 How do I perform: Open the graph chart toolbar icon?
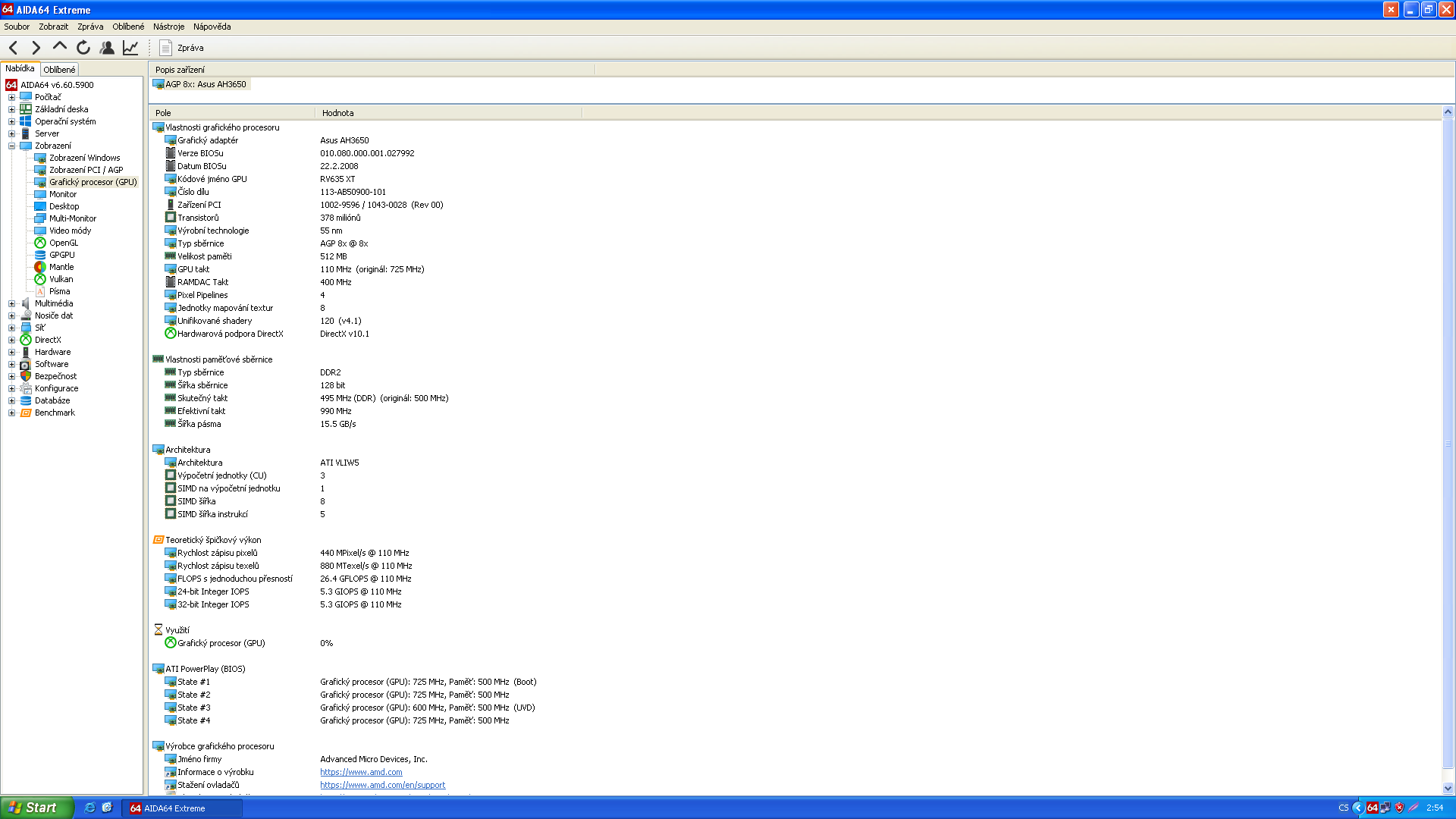pyautogui.click(x=130, y=48)
